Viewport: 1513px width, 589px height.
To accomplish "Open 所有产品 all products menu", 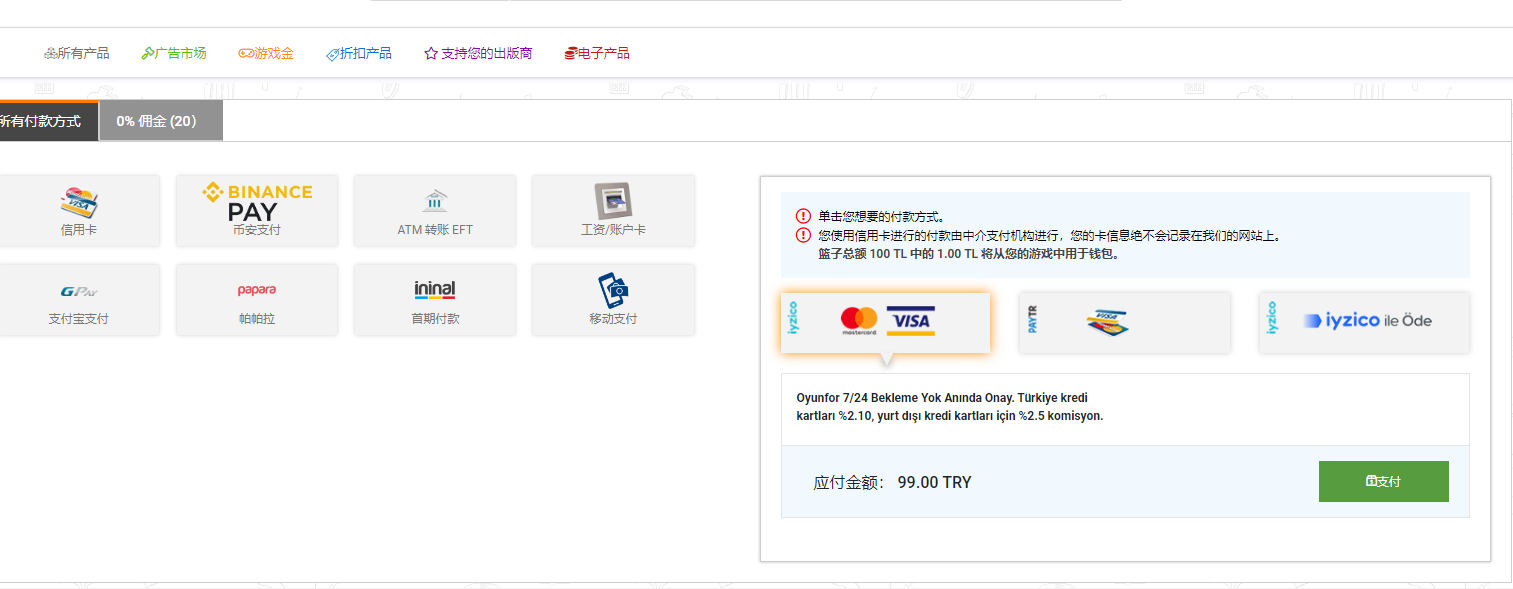I will click(77, 53).
